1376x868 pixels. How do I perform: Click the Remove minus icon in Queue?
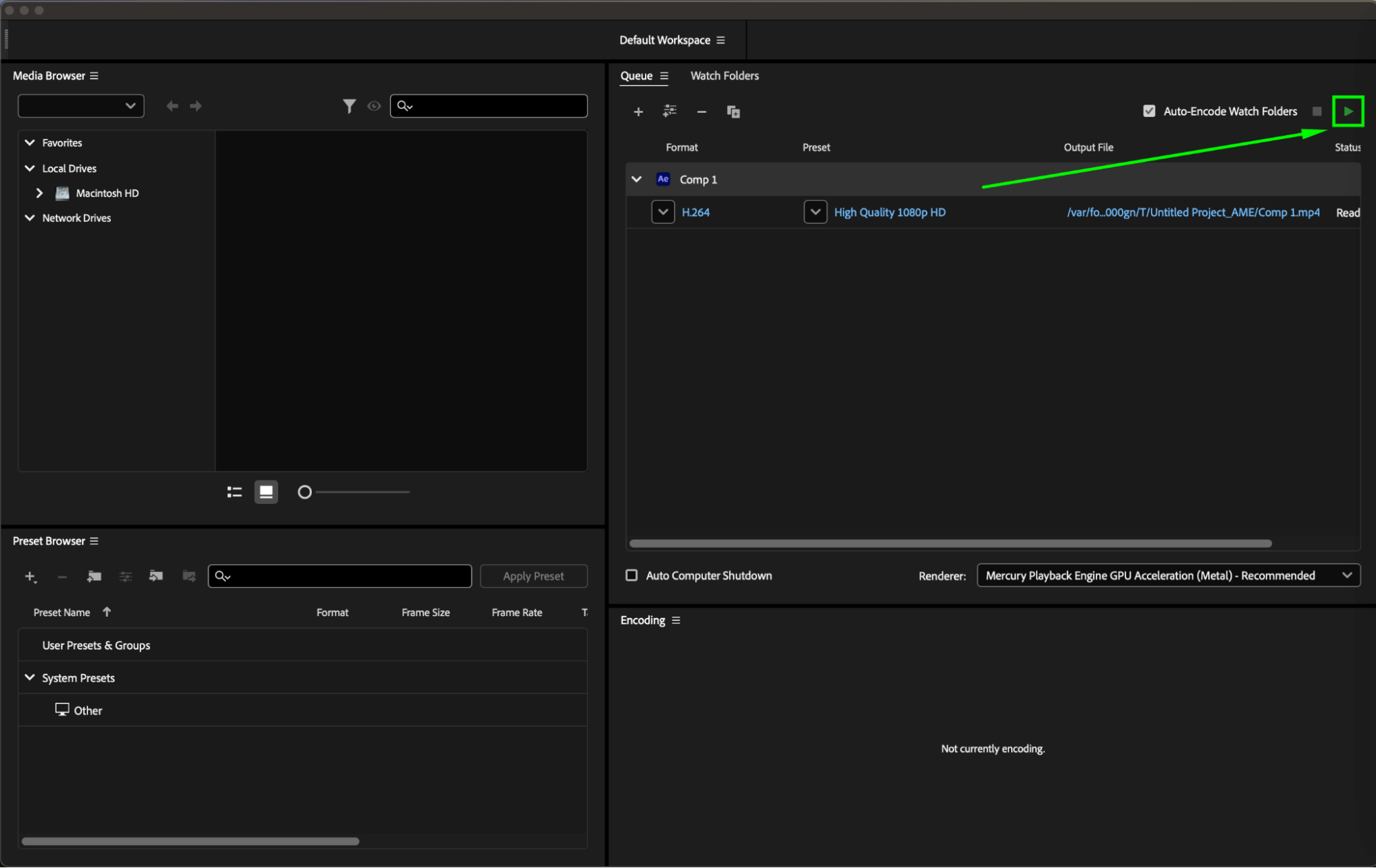tap(701, 112)
